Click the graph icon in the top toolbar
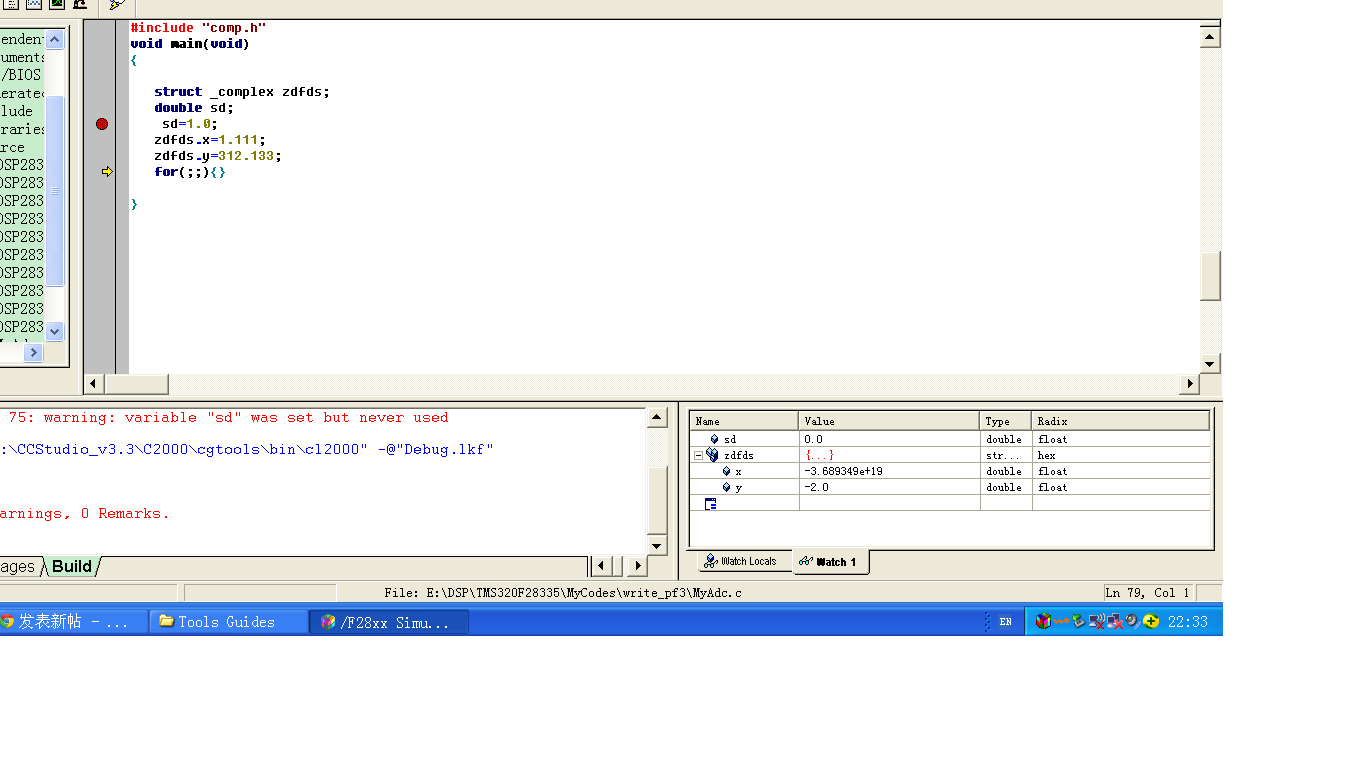 [x=34, y=4]
